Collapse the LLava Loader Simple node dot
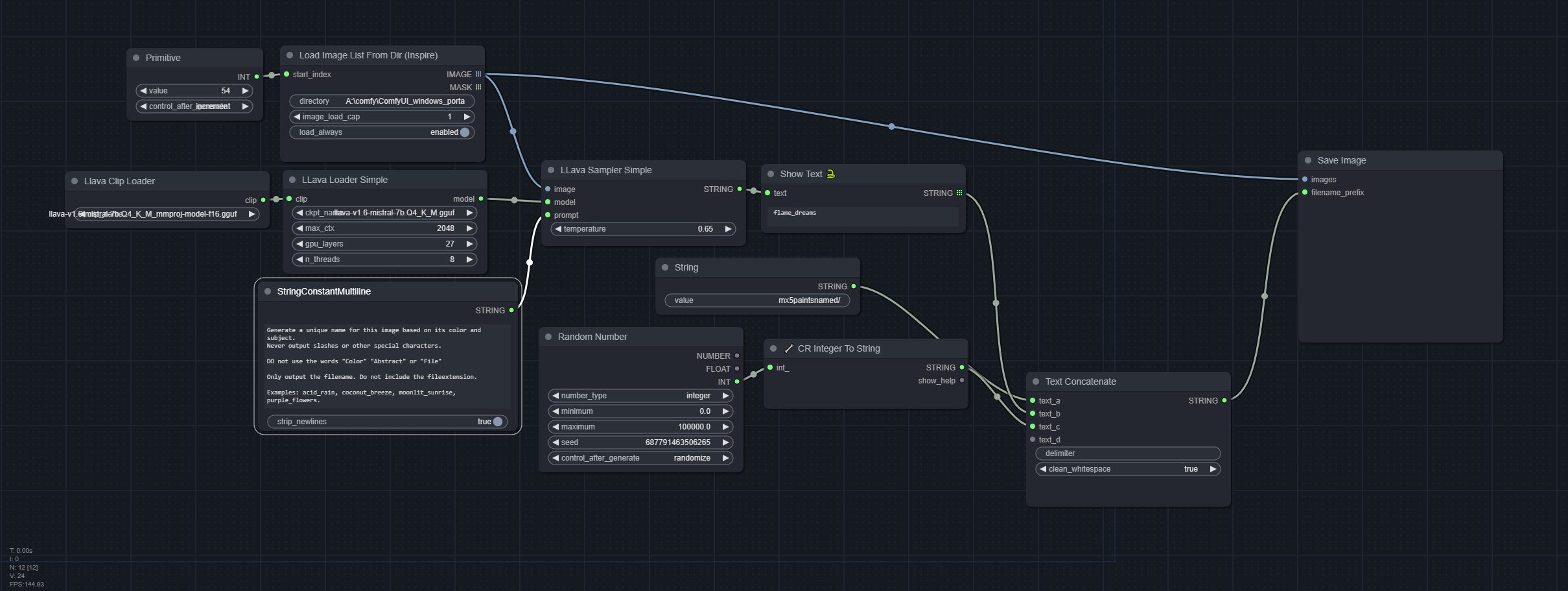This screenshot has height=591, width=1568. pyautogui.click(x=292, y=180)
